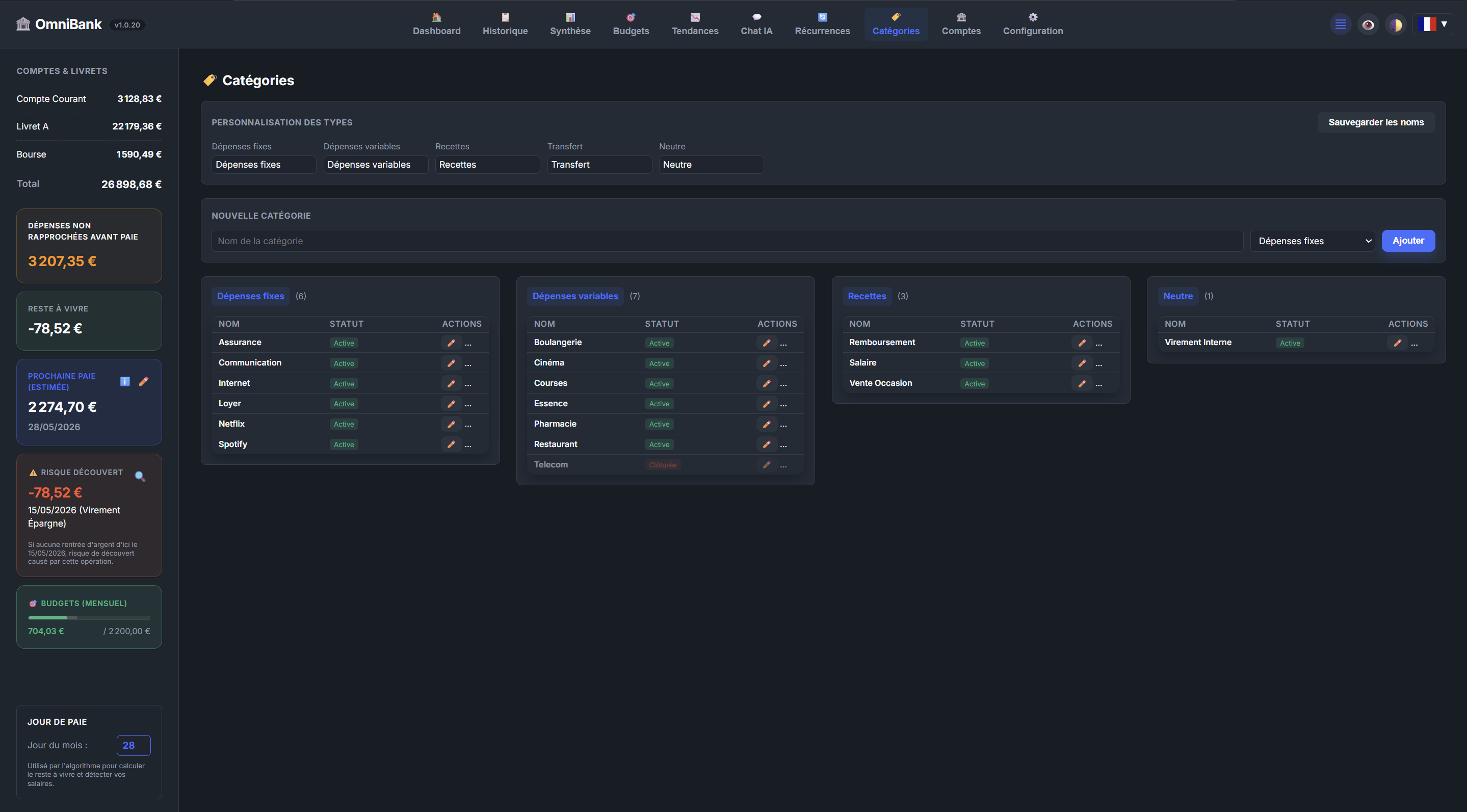Open more actions for Virement Interne
Screen dimensions: 1467x812
coord(1414,344)
